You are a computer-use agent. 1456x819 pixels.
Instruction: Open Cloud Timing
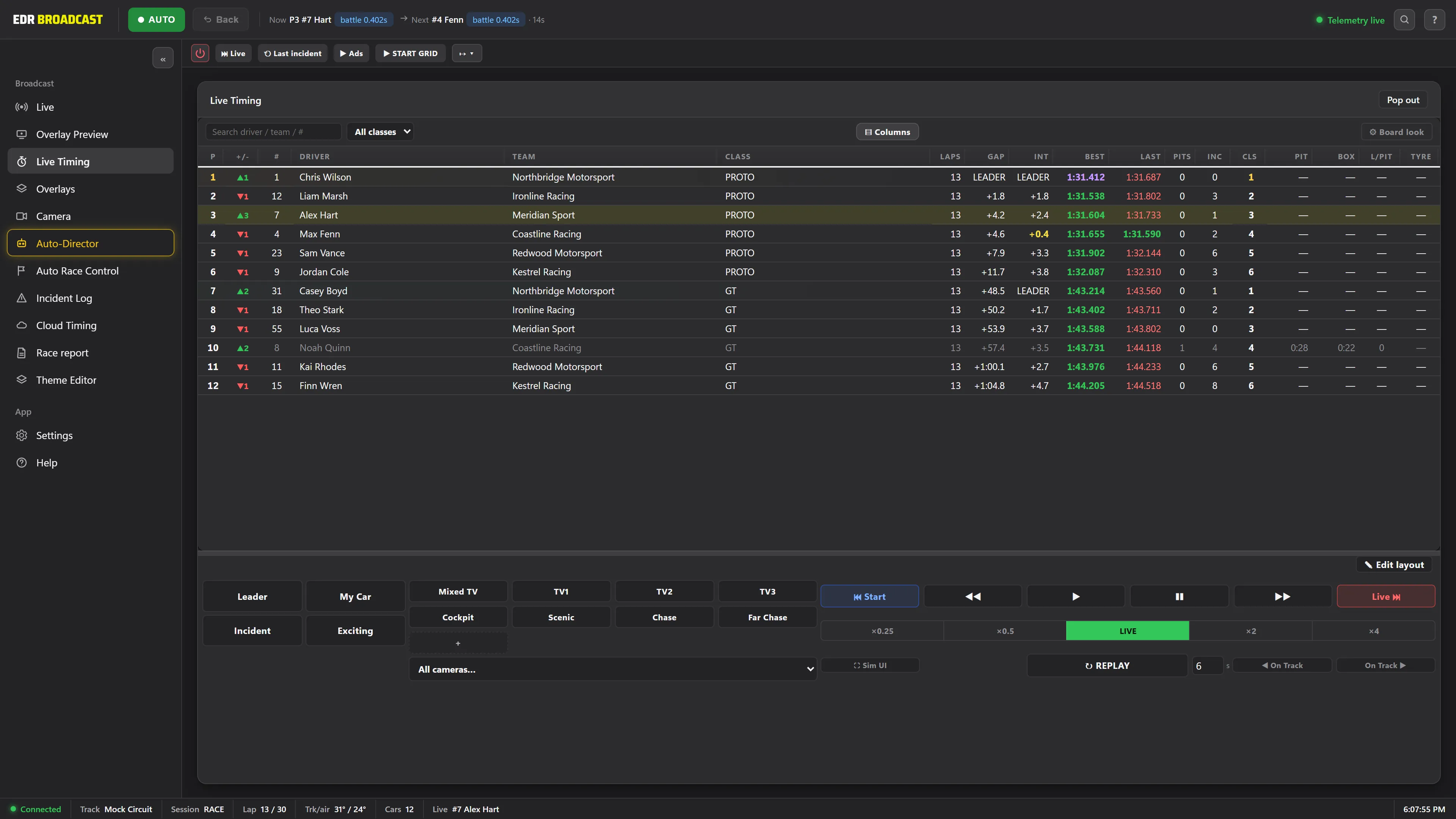pos(91,326)
